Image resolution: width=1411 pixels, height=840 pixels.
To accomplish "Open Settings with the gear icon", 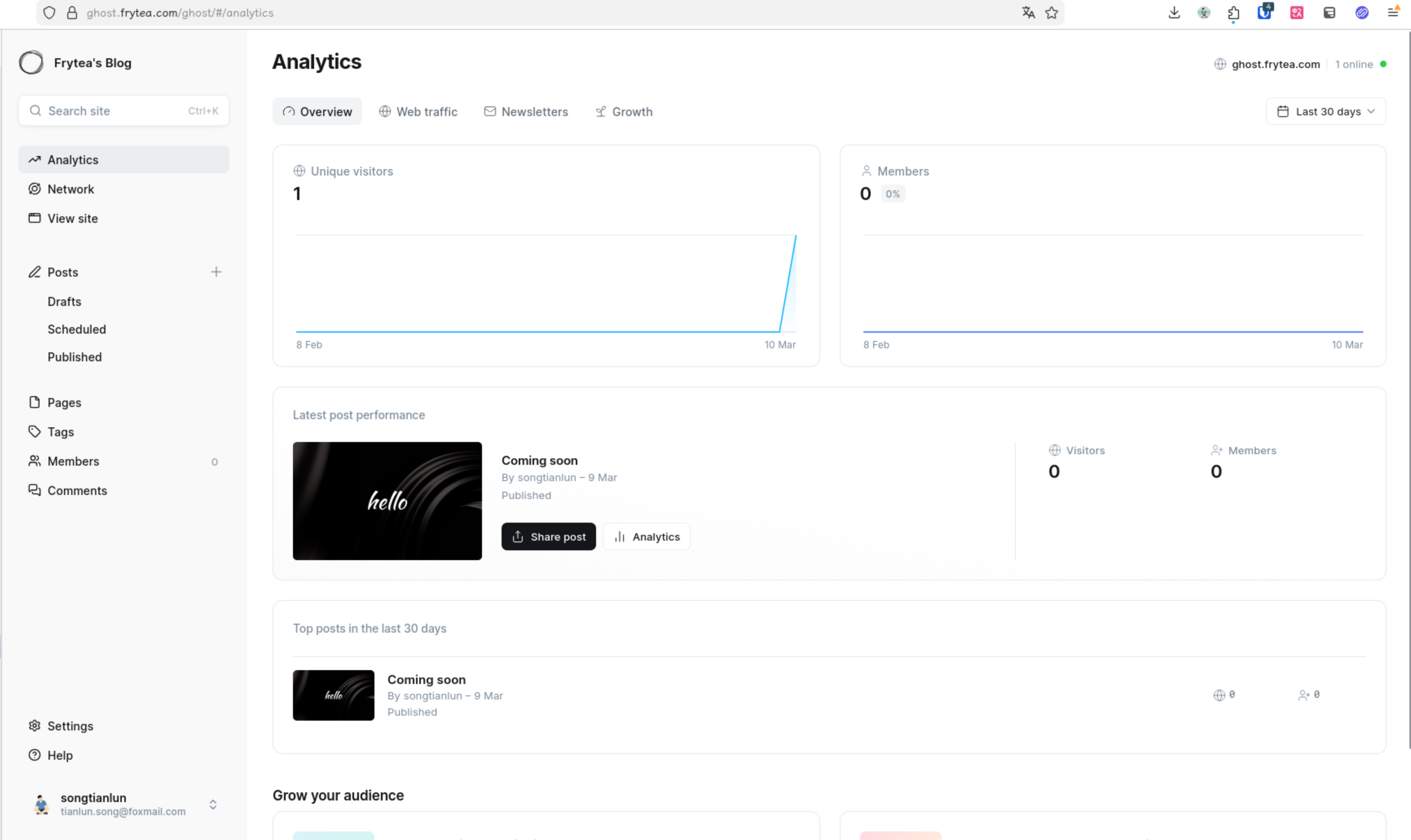I will [x=35, y=725].
